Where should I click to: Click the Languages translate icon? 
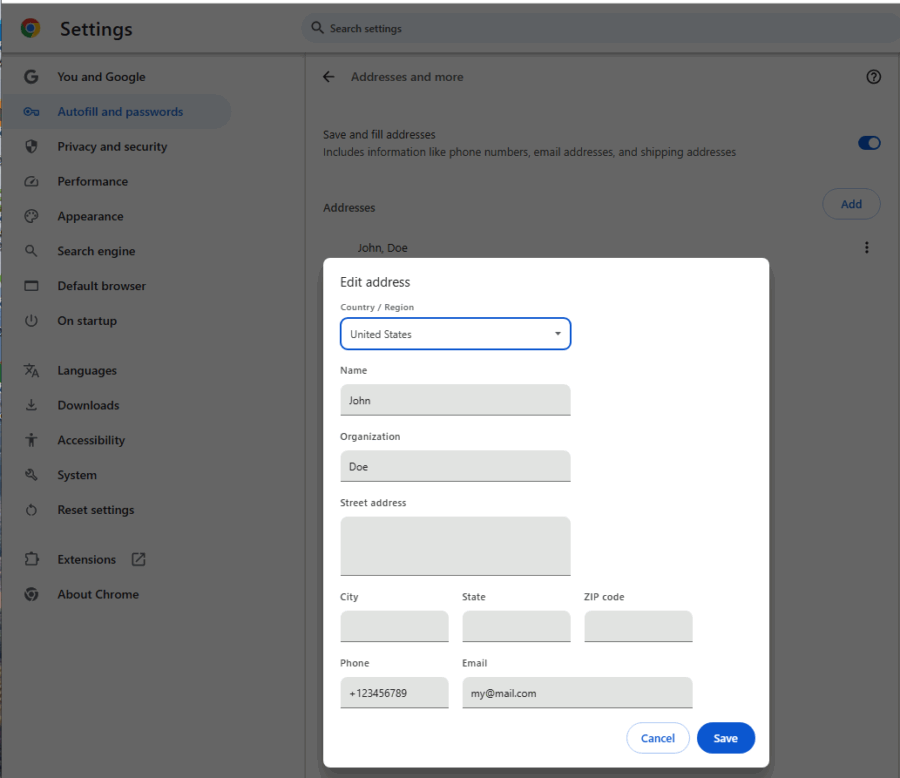pos(31,371)
